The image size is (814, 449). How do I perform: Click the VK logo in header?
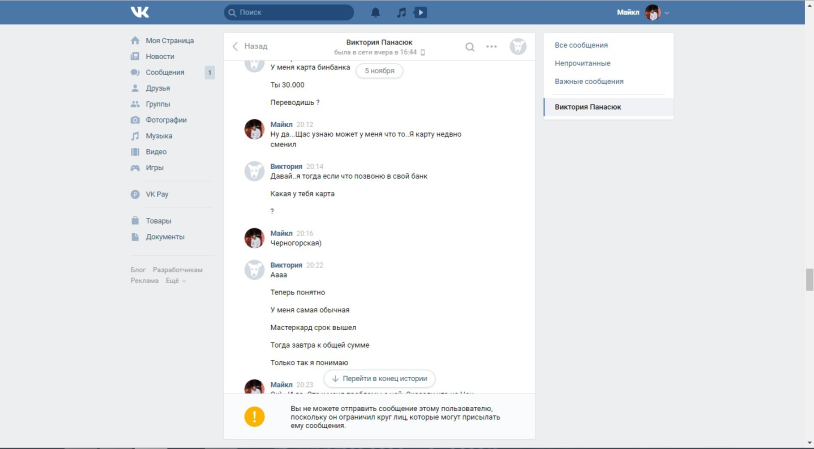pos(139,12)
